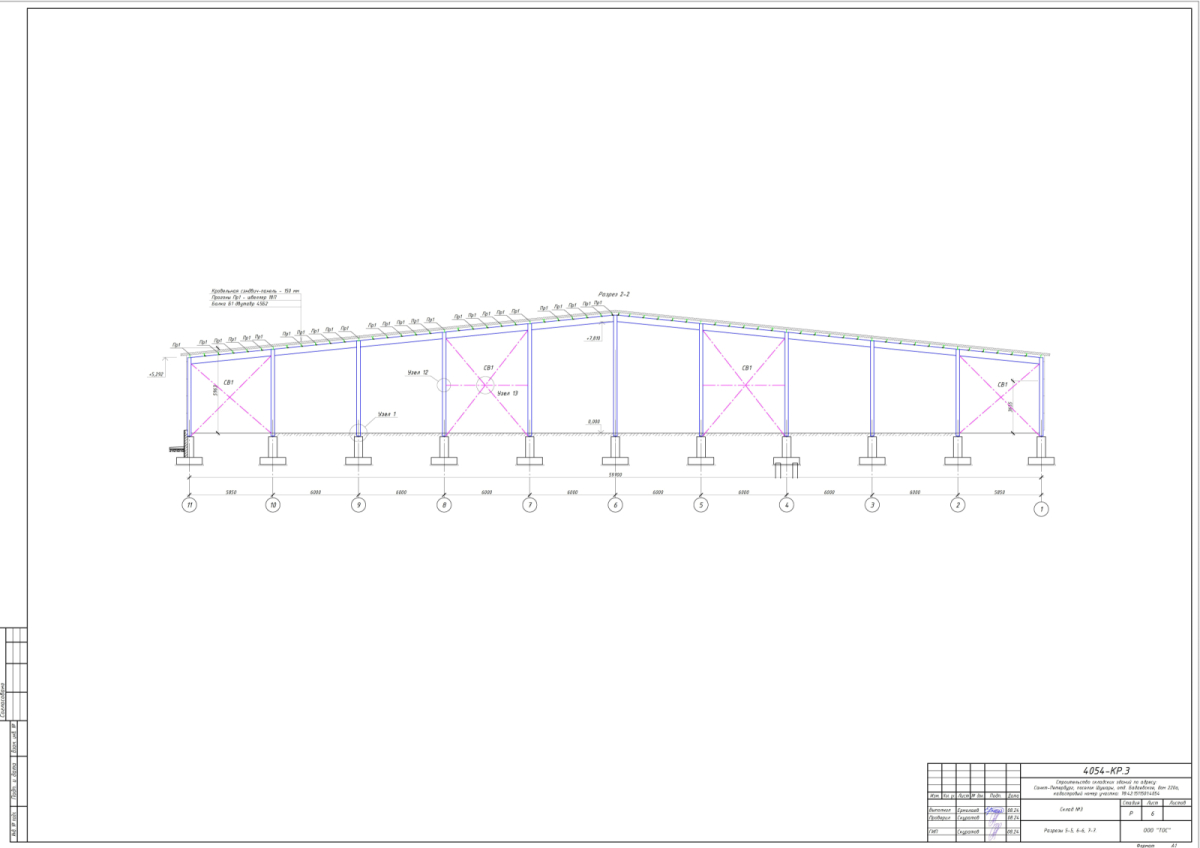Screen dimensions: 1200x848
Task: Select the Узел 13 label text
Action: pyautogui.click(x=508, y=393)
